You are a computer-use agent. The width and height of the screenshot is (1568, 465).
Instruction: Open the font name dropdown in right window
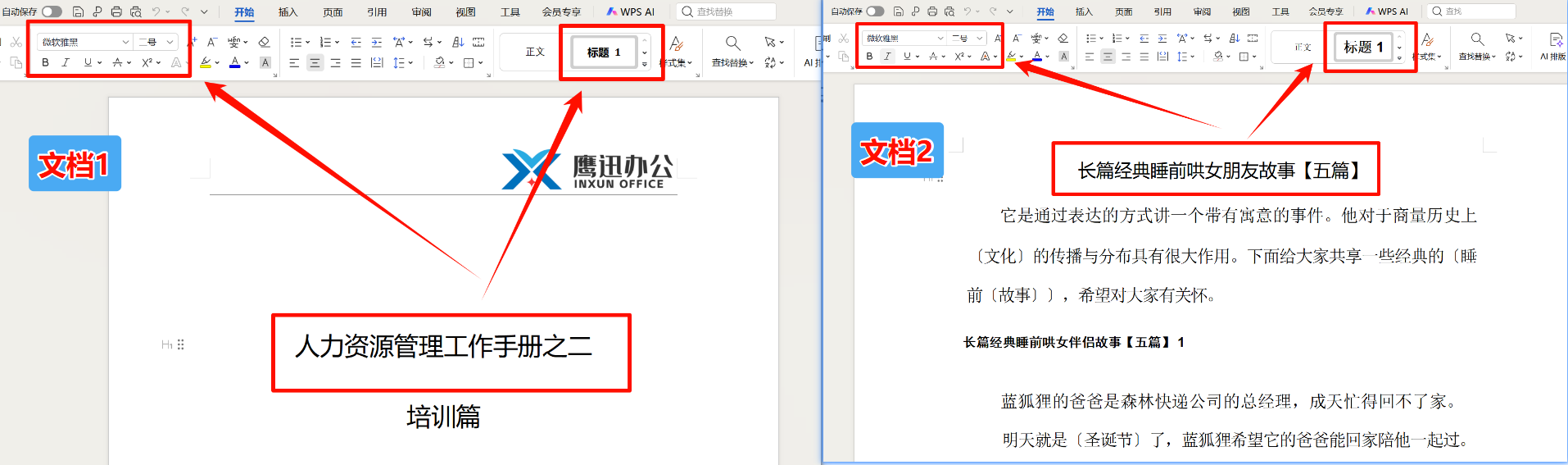940,38
